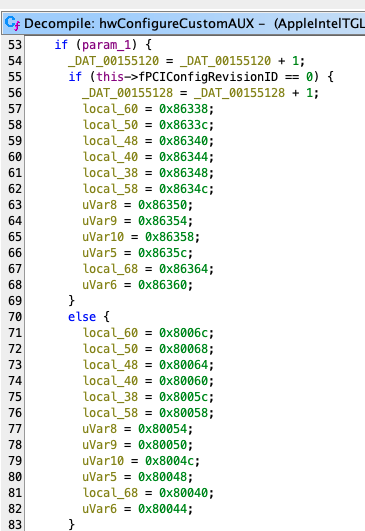Click value 0x86344
Viewport: 365px width, 531px height.
pos(183,157)
